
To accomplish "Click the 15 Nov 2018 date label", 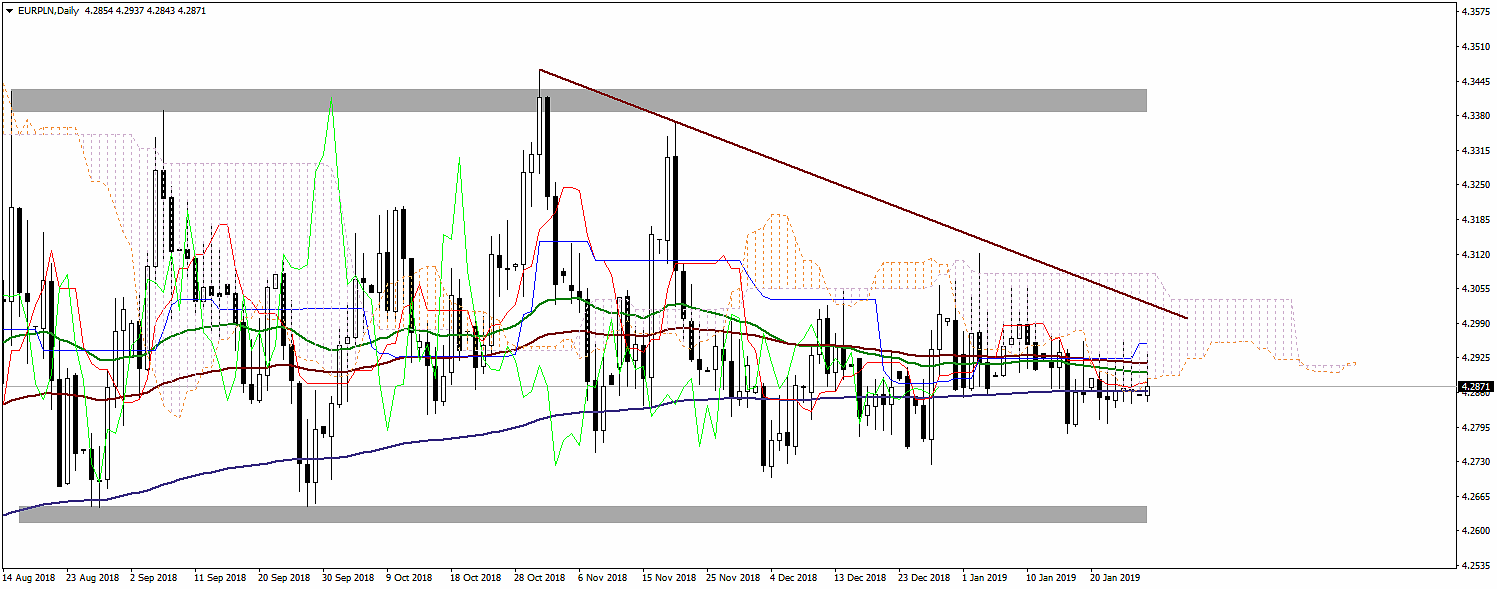I will point(668,578).
